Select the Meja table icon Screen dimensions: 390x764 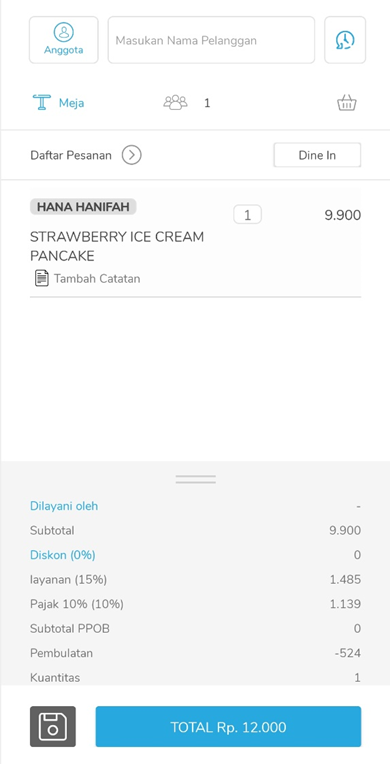pyautogui.click(x=42, y=103)
